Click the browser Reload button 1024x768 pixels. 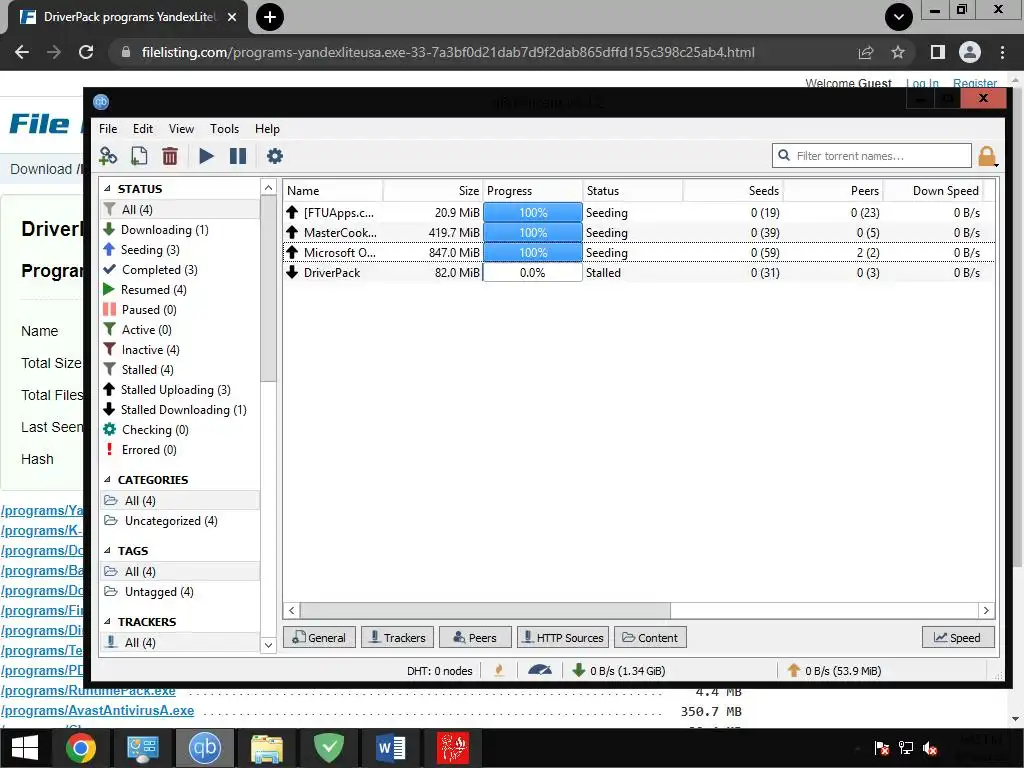click(x=86, y=52)
